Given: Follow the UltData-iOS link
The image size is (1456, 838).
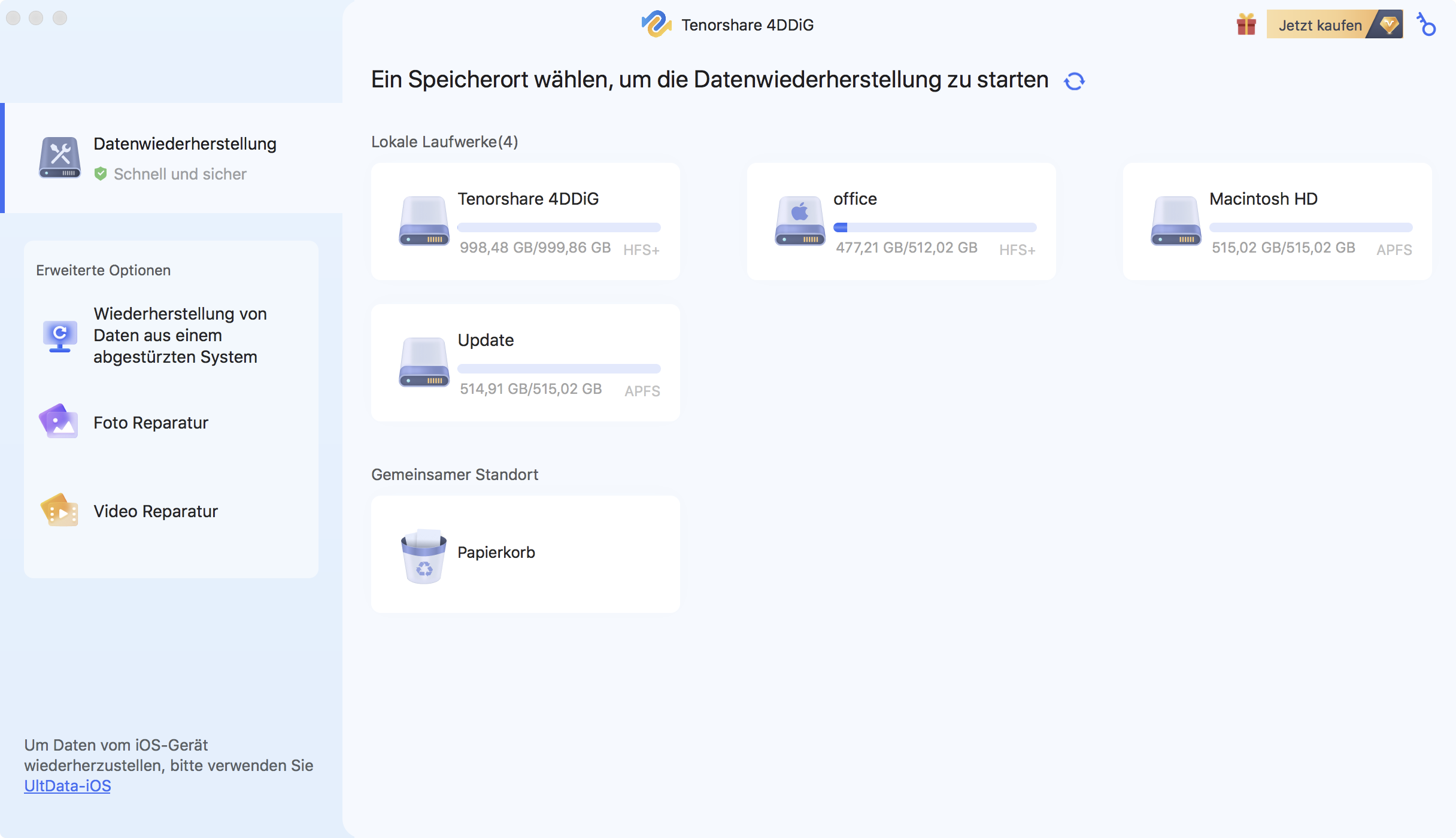Looking at the screenshot, I should point(68,786).
